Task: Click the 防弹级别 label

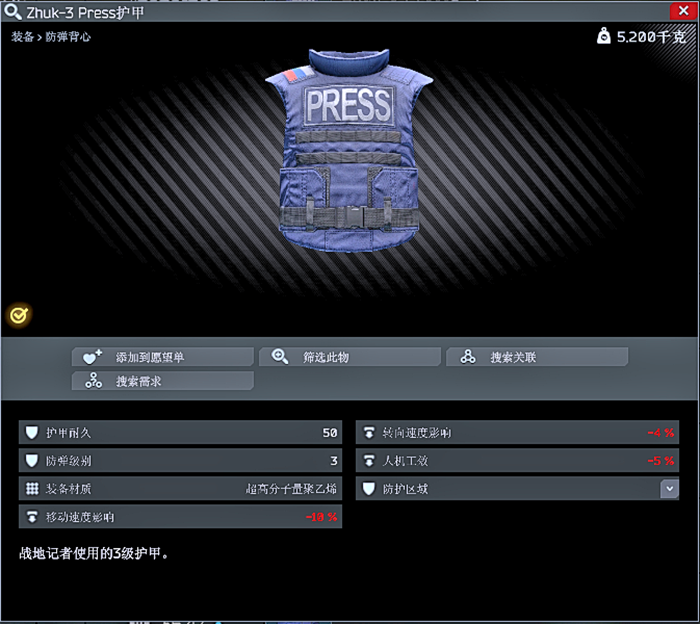Action: tap(69, 461)
